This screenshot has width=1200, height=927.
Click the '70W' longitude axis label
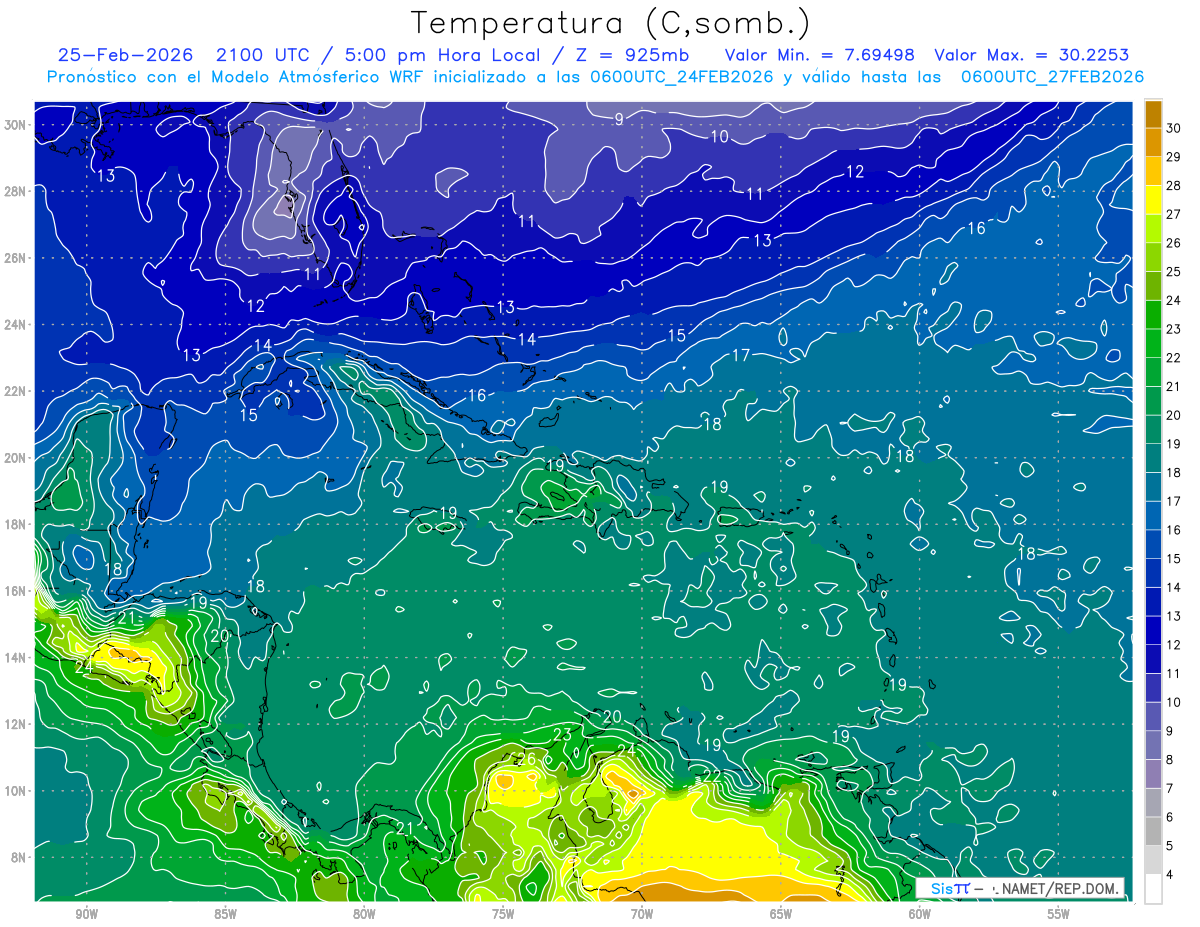coord(642,914)
